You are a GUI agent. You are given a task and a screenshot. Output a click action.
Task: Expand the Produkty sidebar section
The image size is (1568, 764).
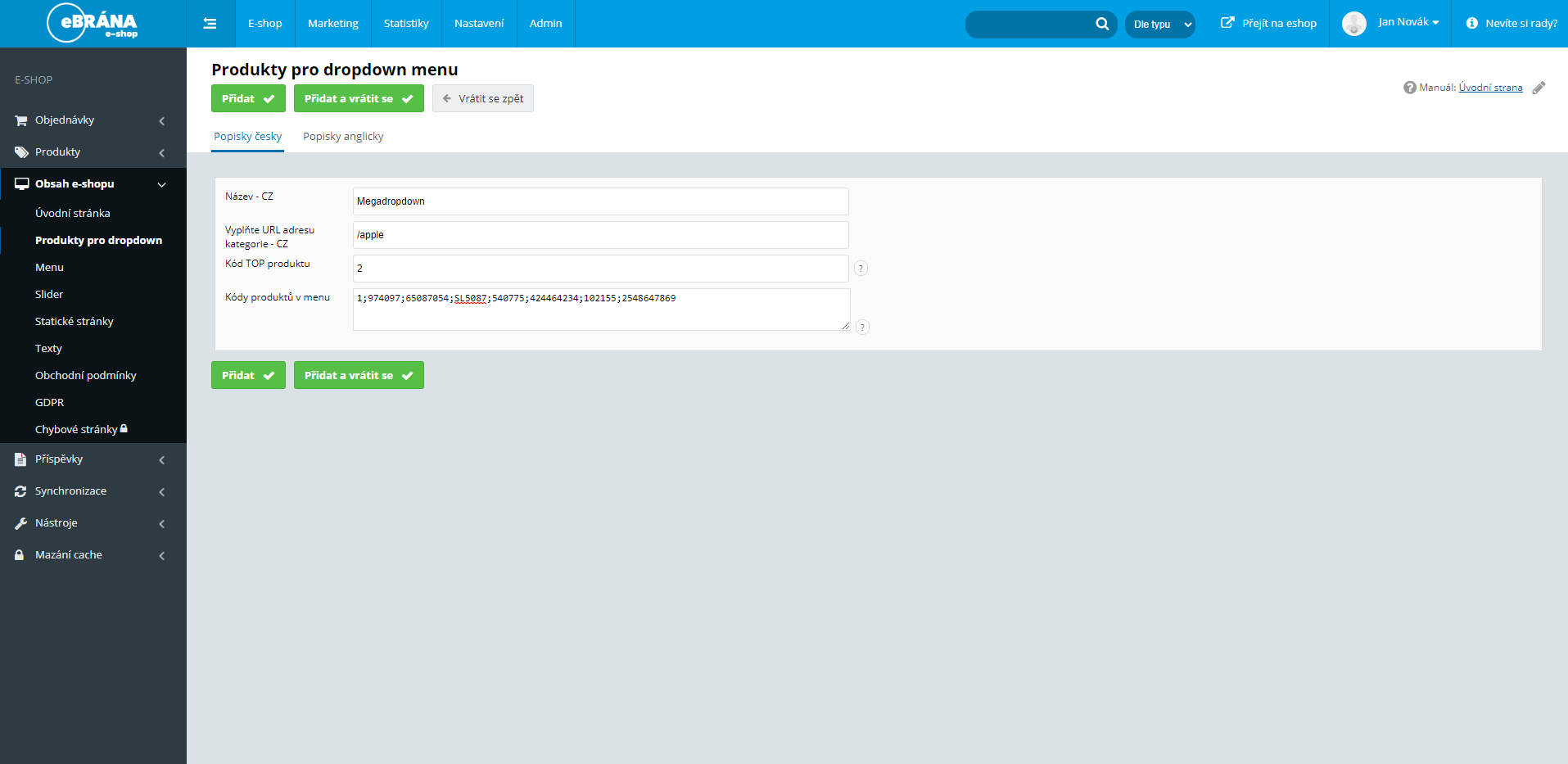point(162,153)
